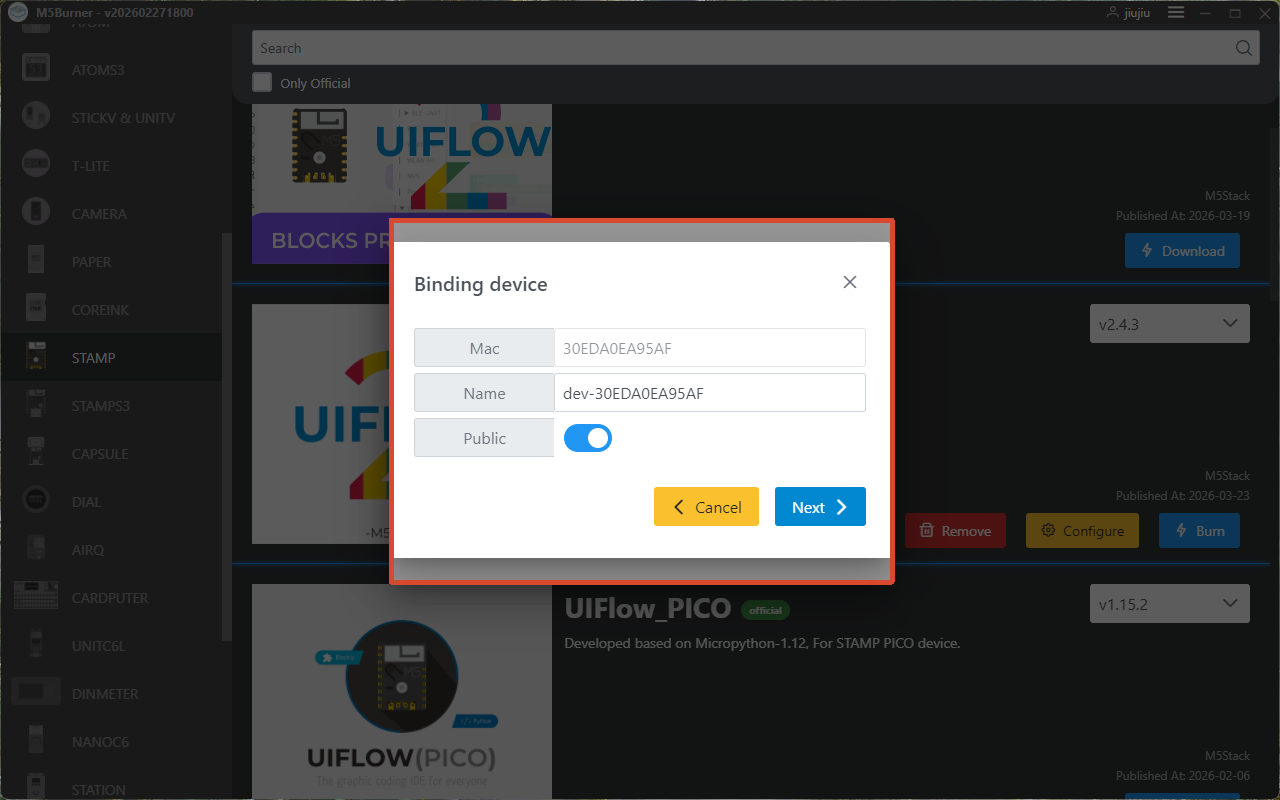This screenshot has width=1280, height=800.
Task: Click the STAMPS3 device icon in sidebar
Action: [x=36, y=406]
